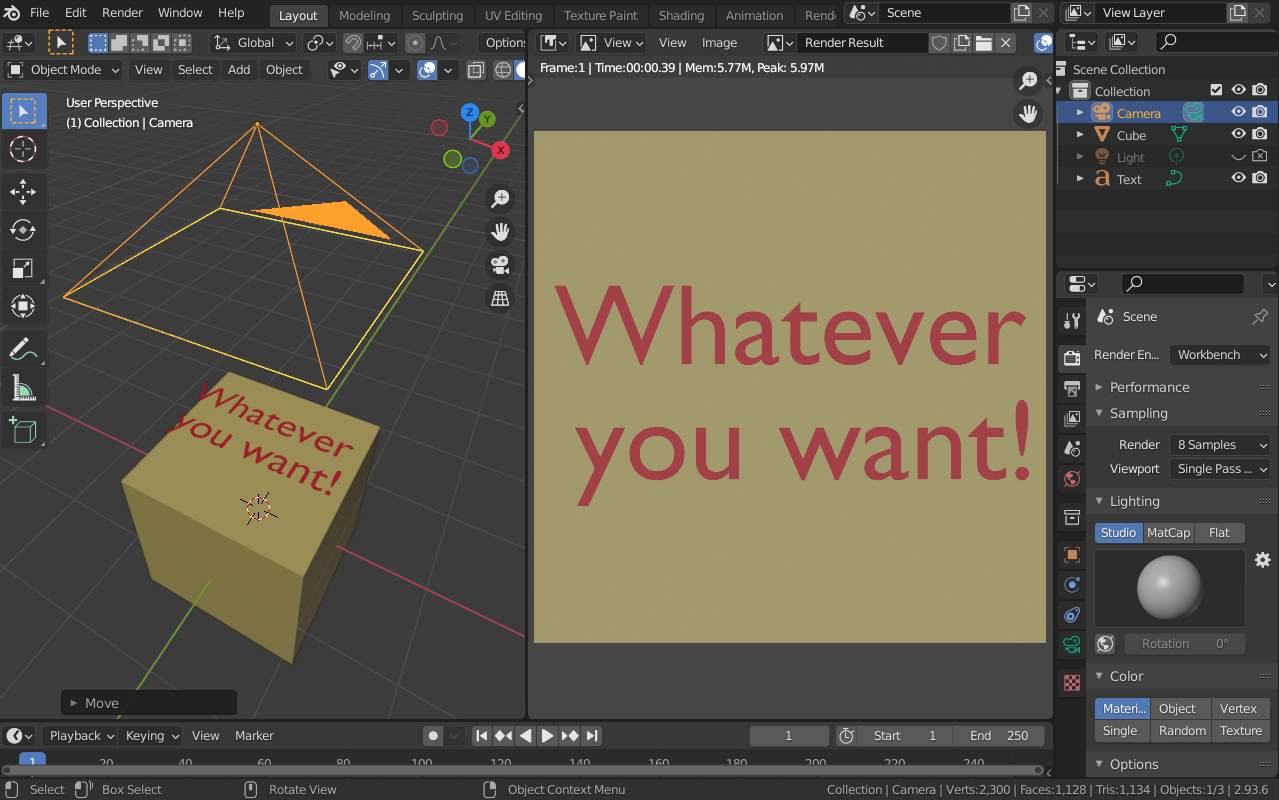Toggle proportional editing
1279x800 pixels.
(414, 43)
